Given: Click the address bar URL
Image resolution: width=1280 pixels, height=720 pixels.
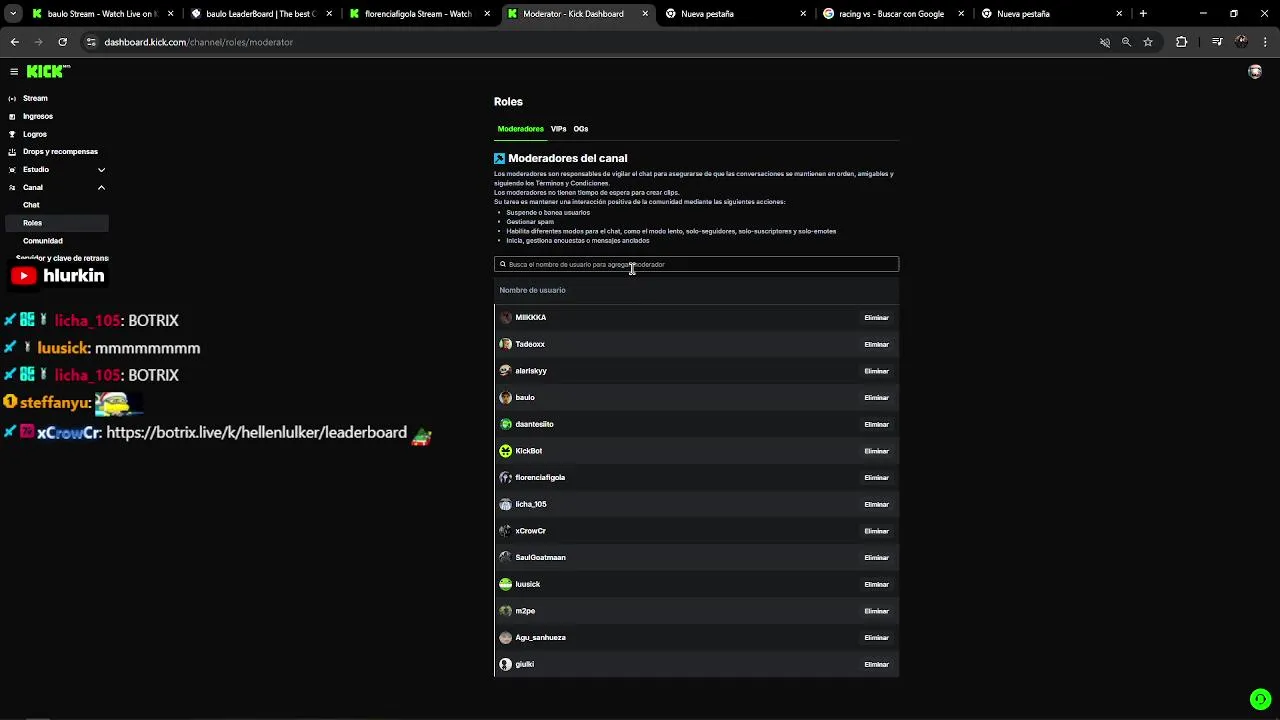Looking at the screenshot, I should pos(198,42).
